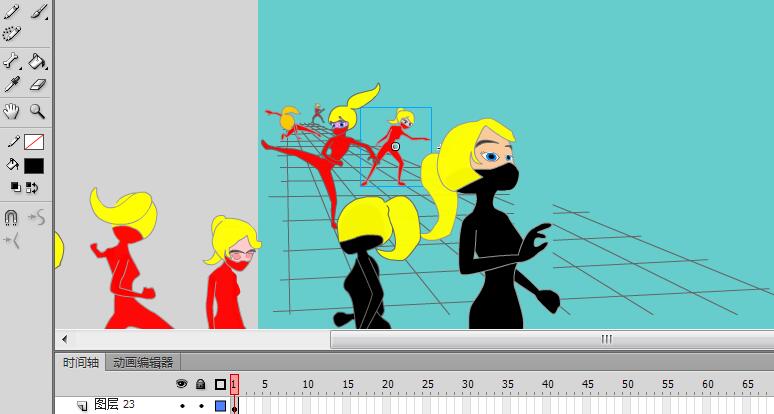Click the Straighten option icon
This screenshot has height=414, width=774.
click(11, 241)
